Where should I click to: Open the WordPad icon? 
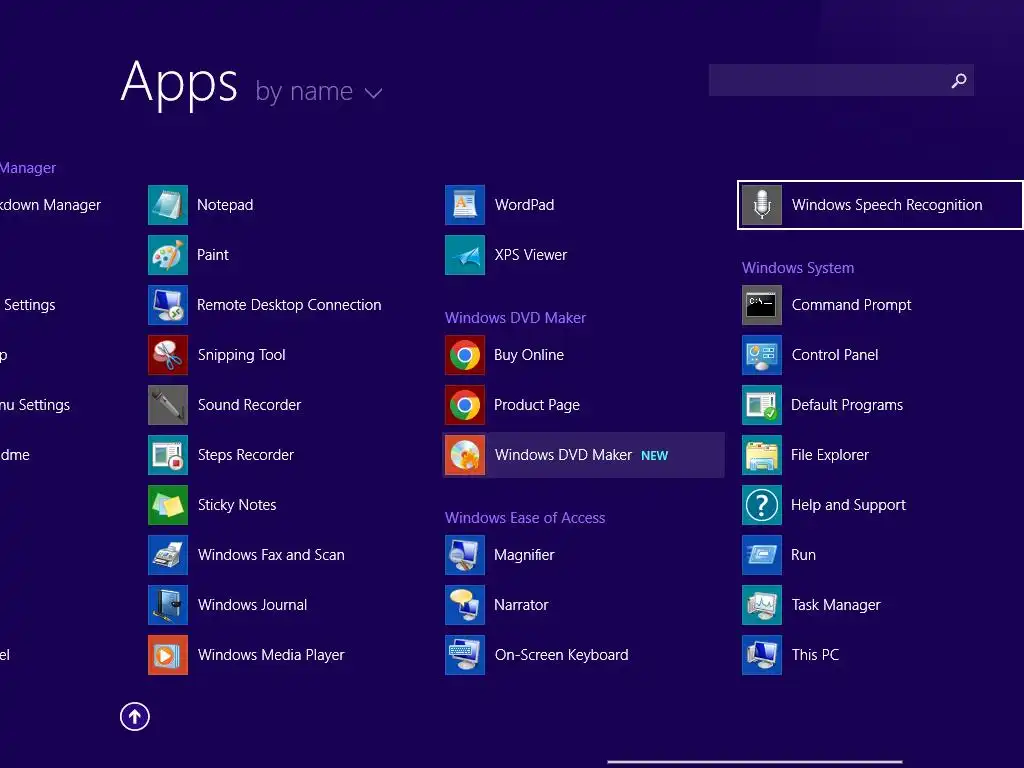tap(465, 205)
